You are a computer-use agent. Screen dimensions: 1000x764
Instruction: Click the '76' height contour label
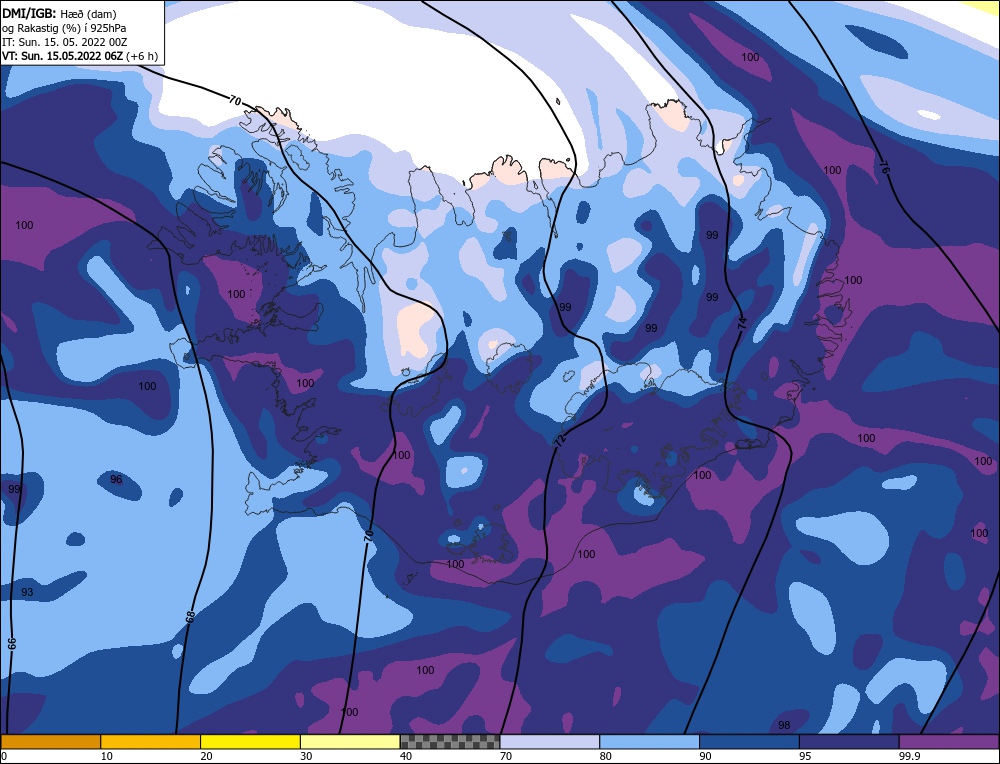[x=884, y=168]
